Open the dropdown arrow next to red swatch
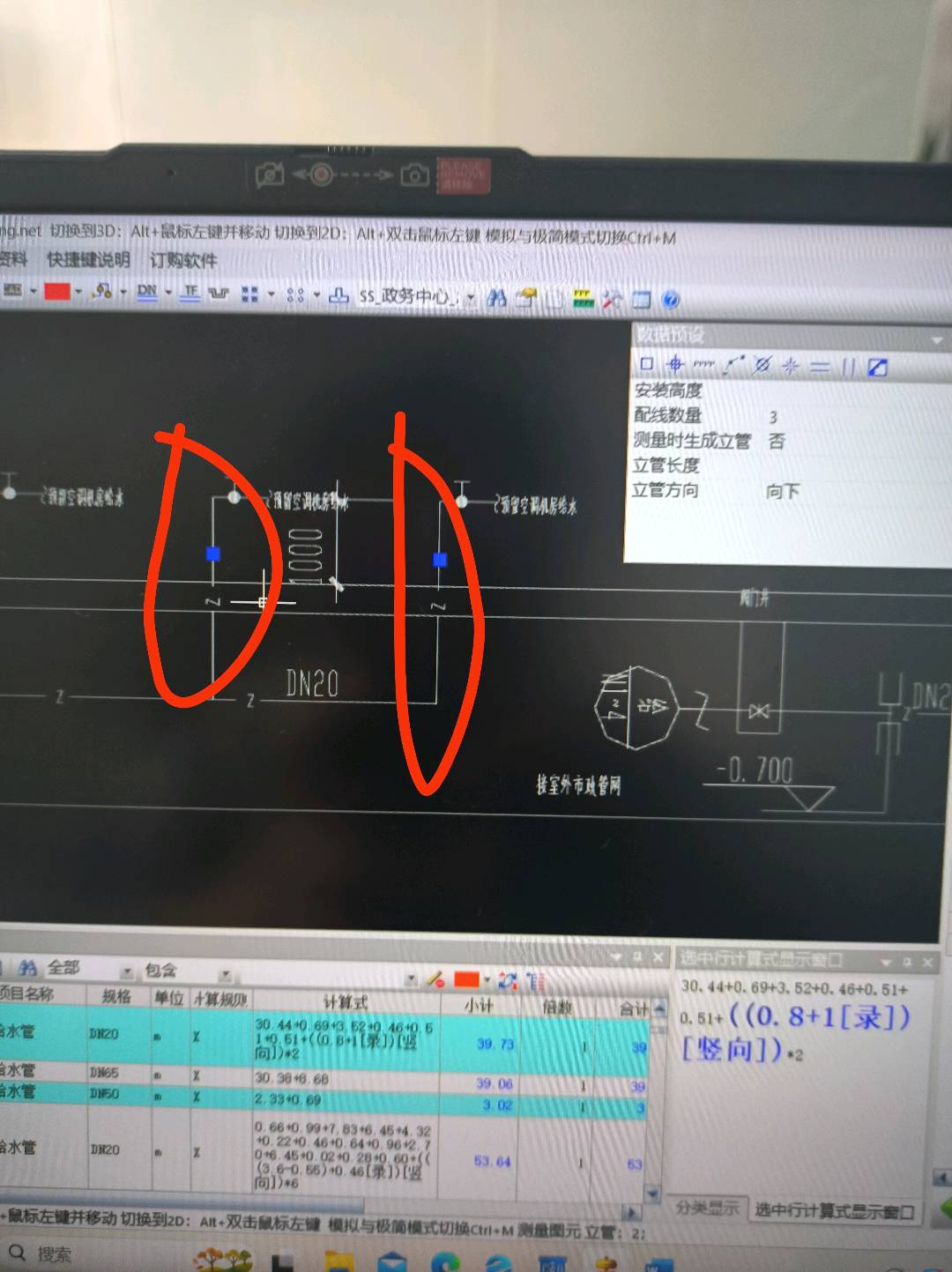Viewport: 952px width, 1272px height. click(x=78, y=292)
